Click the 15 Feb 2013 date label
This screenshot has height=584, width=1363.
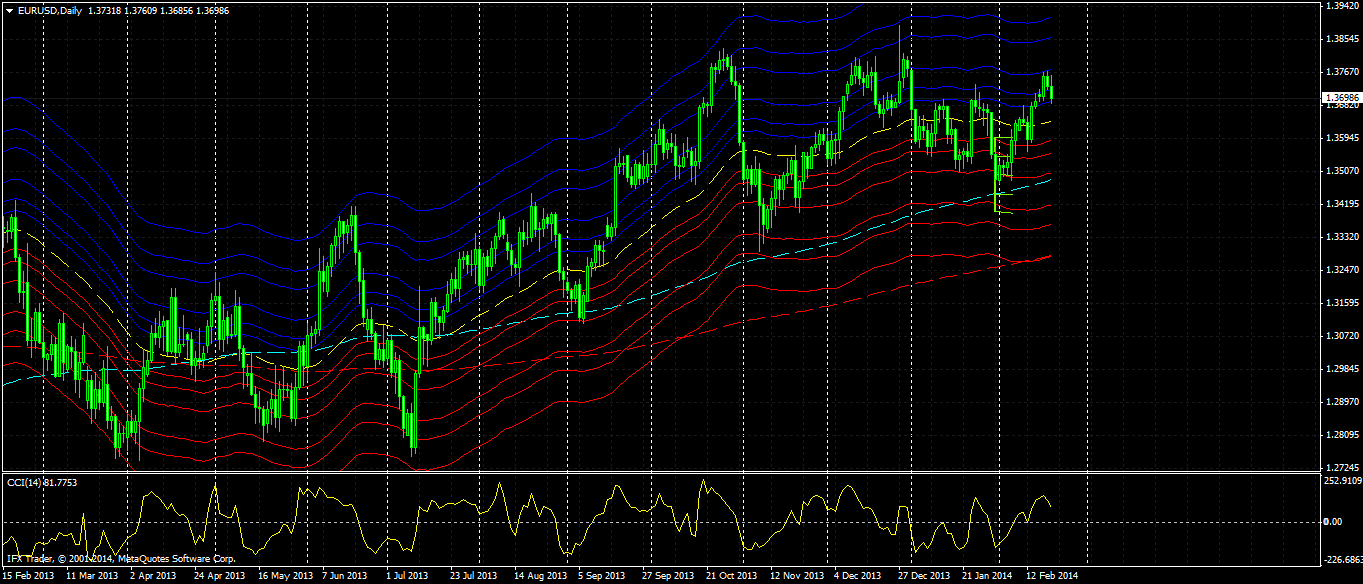28,576
